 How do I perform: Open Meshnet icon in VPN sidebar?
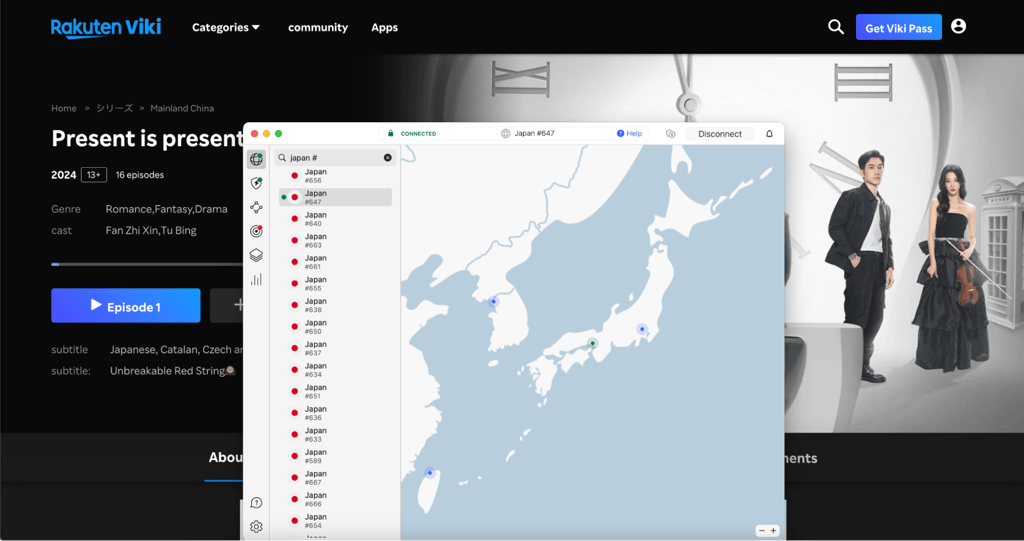[x=256, y=207]
